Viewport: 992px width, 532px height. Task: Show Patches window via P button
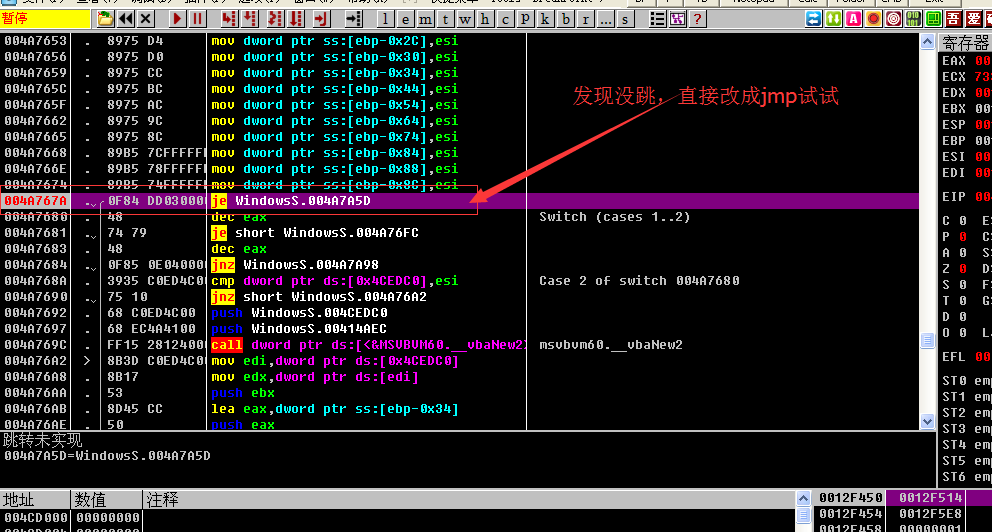(x=524, y=19)
